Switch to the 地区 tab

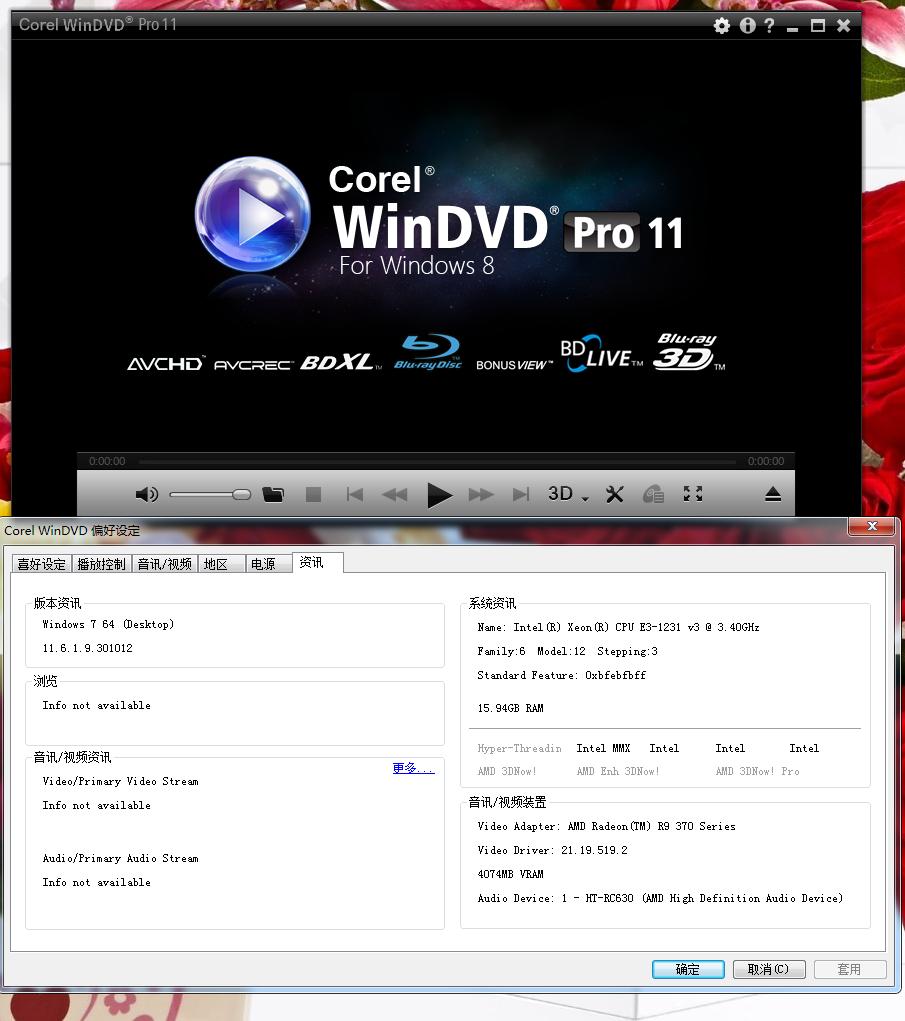click(221, 564)
